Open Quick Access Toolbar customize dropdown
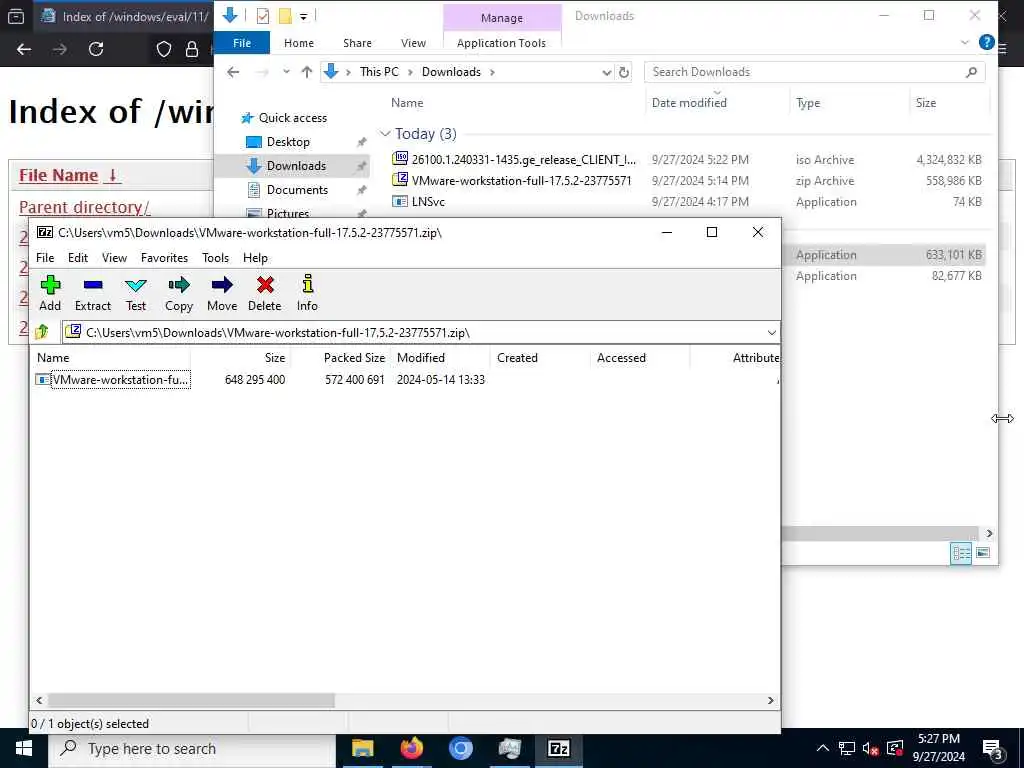 304,16
